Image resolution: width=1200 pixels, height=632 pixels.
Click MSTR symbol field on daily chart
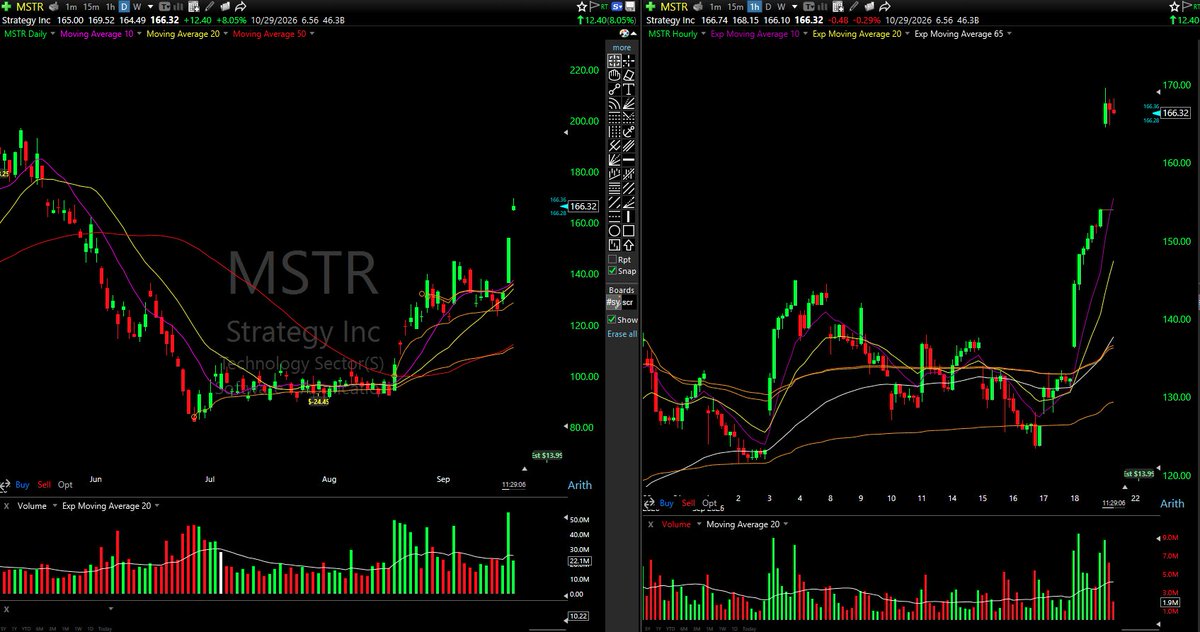30,7
